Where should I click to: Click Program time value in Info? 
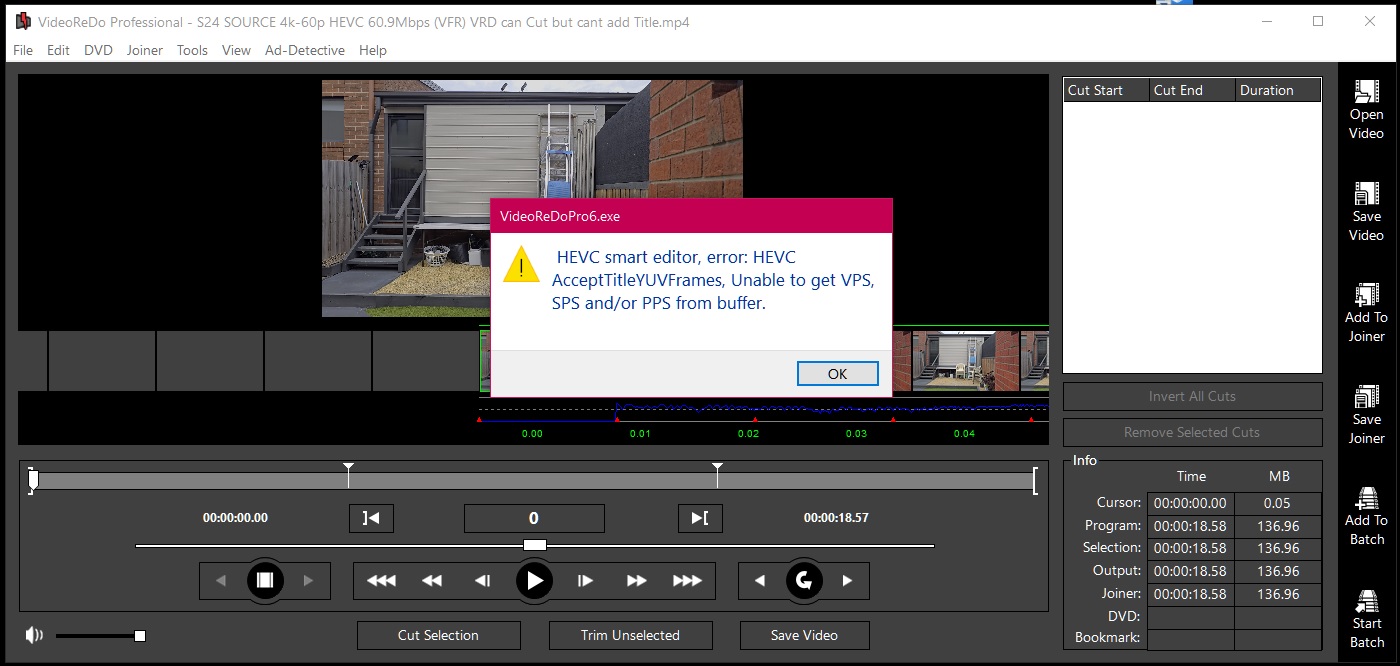(1190, 526)
